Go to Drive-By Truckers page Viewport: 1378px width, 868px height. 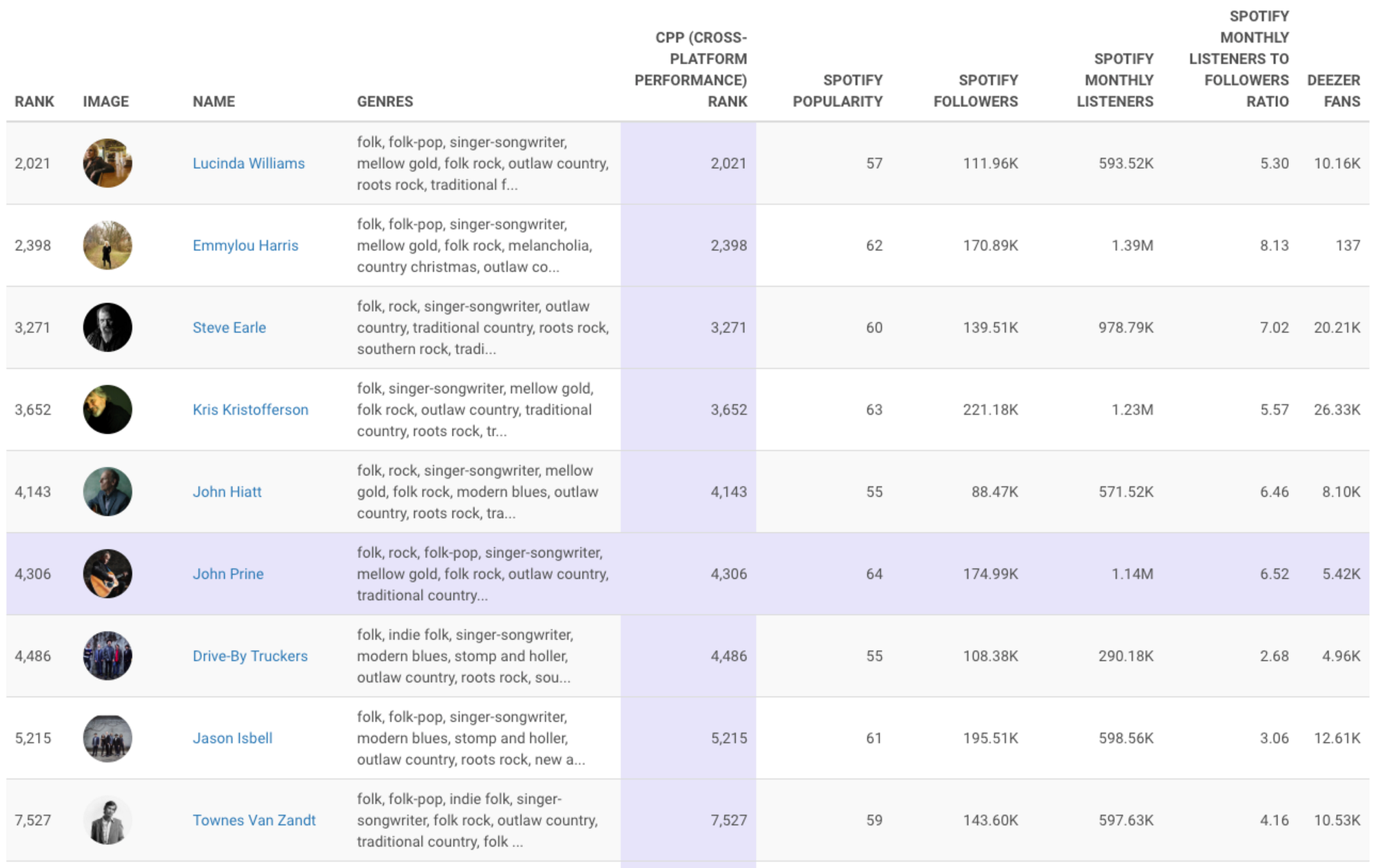coord(249,655)
